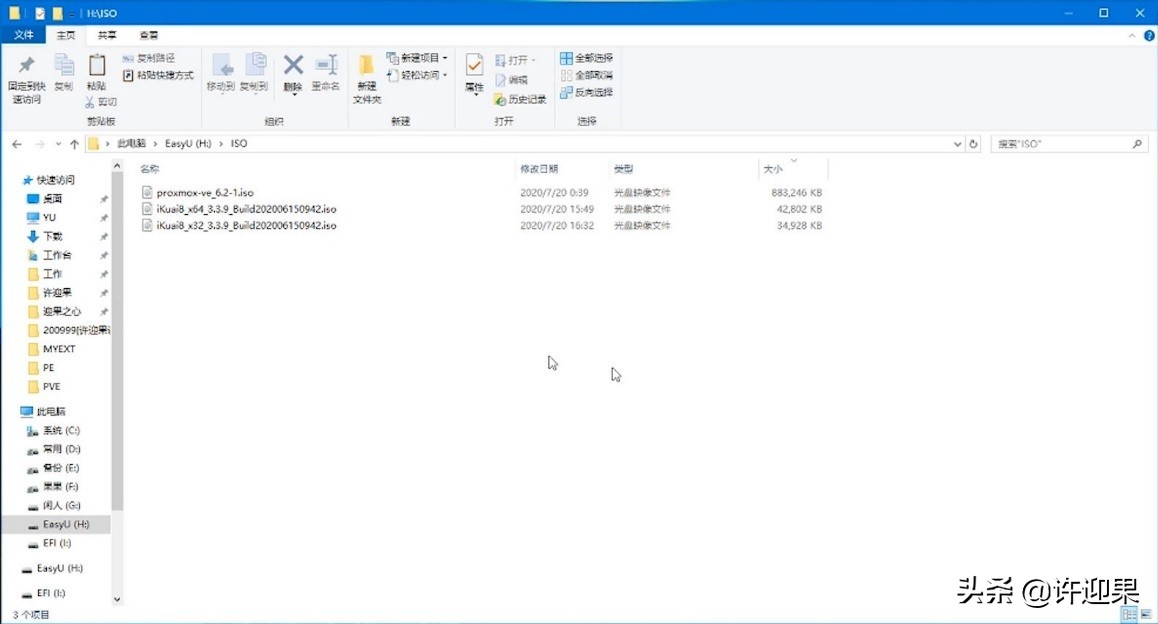
Task: Open the 移动到 (Move to) command
Action: (x=221, y=73)
